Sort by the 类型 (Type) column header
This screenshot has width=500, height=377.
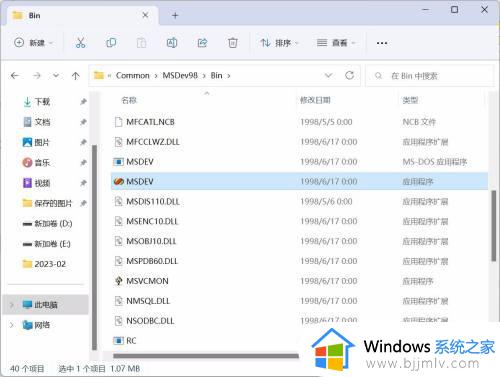tap(410, 100)
